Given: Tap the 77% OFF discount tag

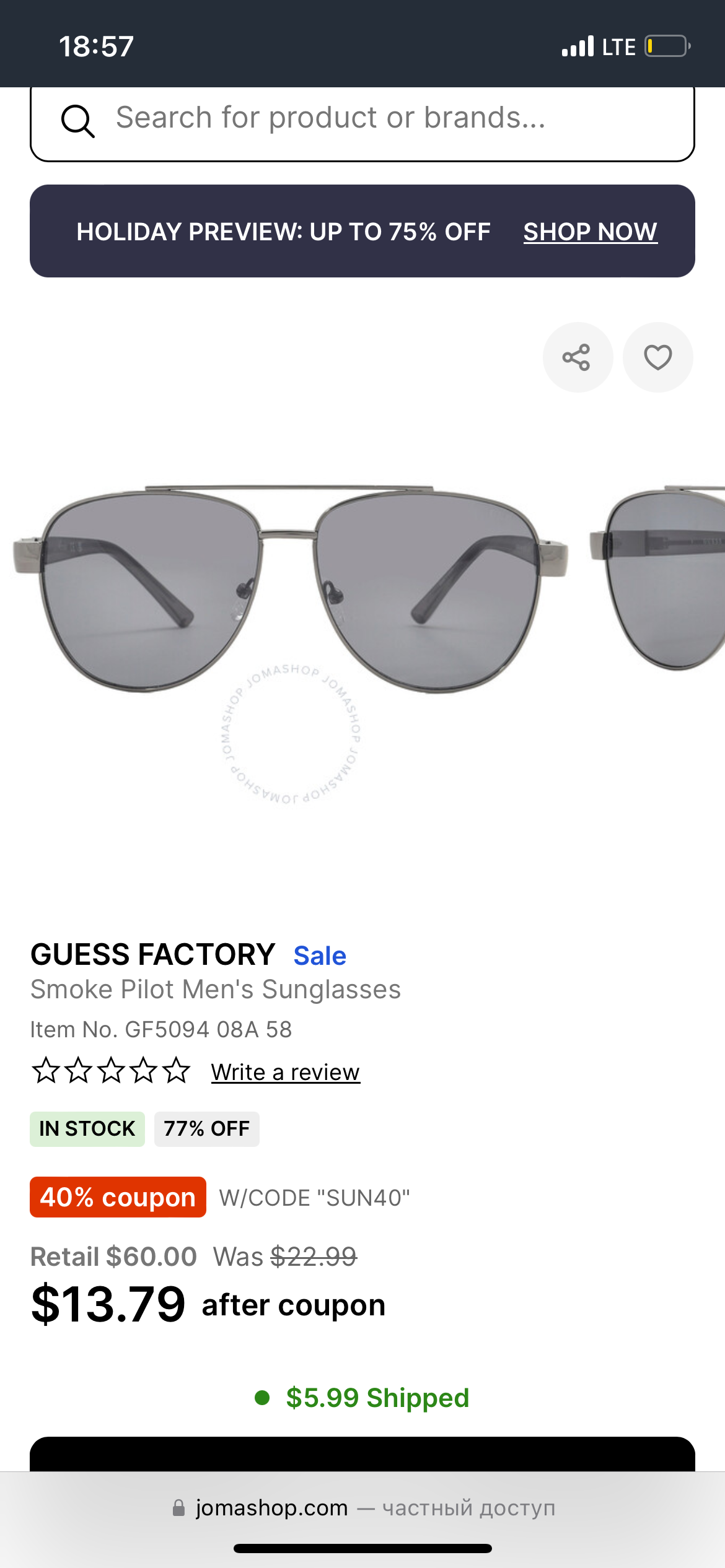Looking at the screenshot, I should click(206, 1129).
